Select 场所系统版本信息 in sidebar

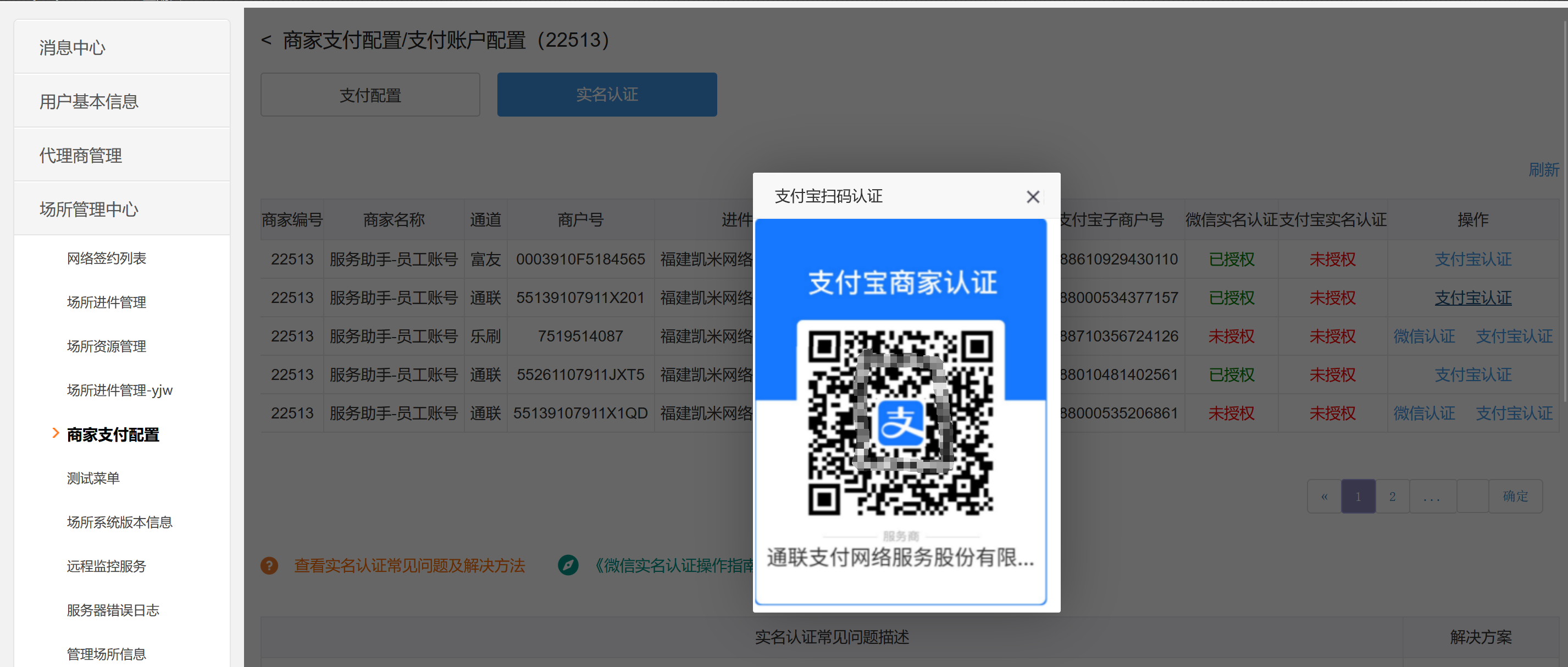coord(120,522)
